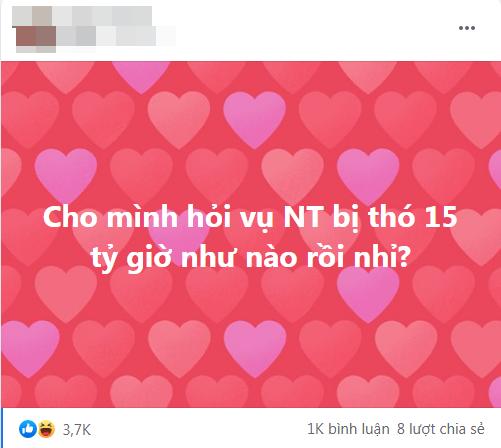Viewport: 501px width, 448px height.
Task: Click the words 'mình hỏi' in the post
Action: (168, 218)
